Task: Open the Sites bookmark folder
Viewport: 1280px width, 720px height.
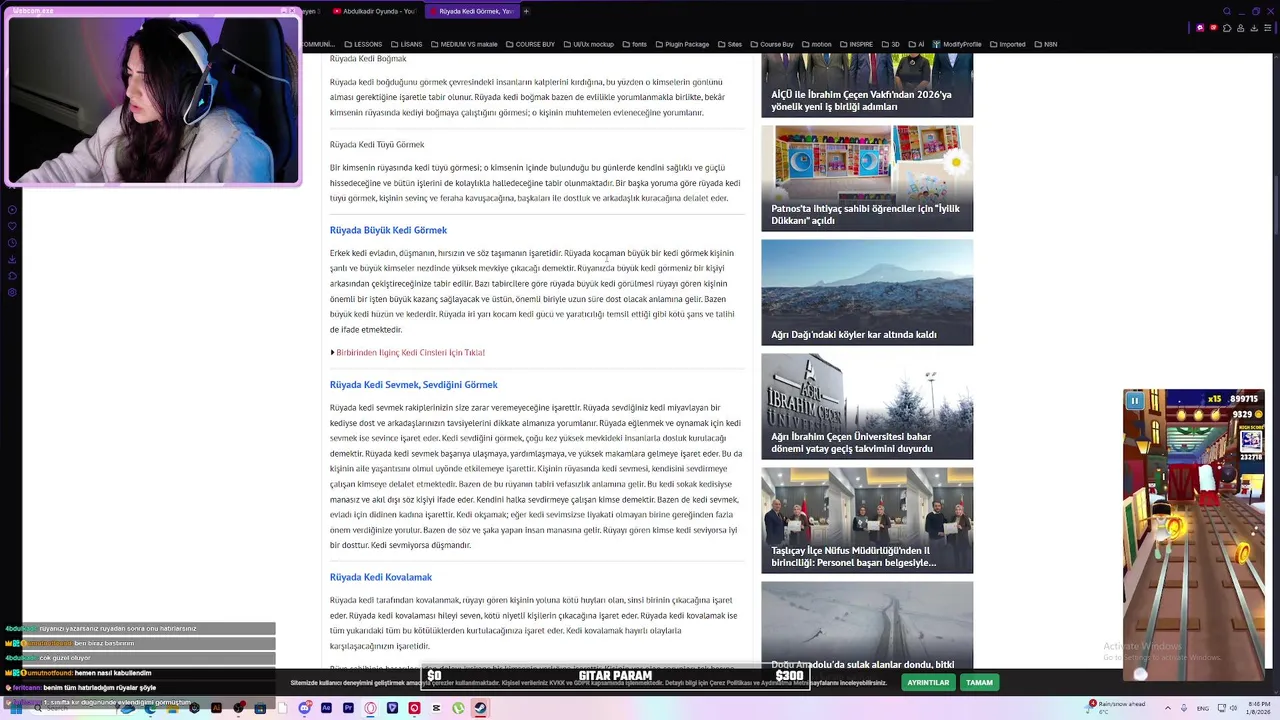Action: click(x=730, y=44)
